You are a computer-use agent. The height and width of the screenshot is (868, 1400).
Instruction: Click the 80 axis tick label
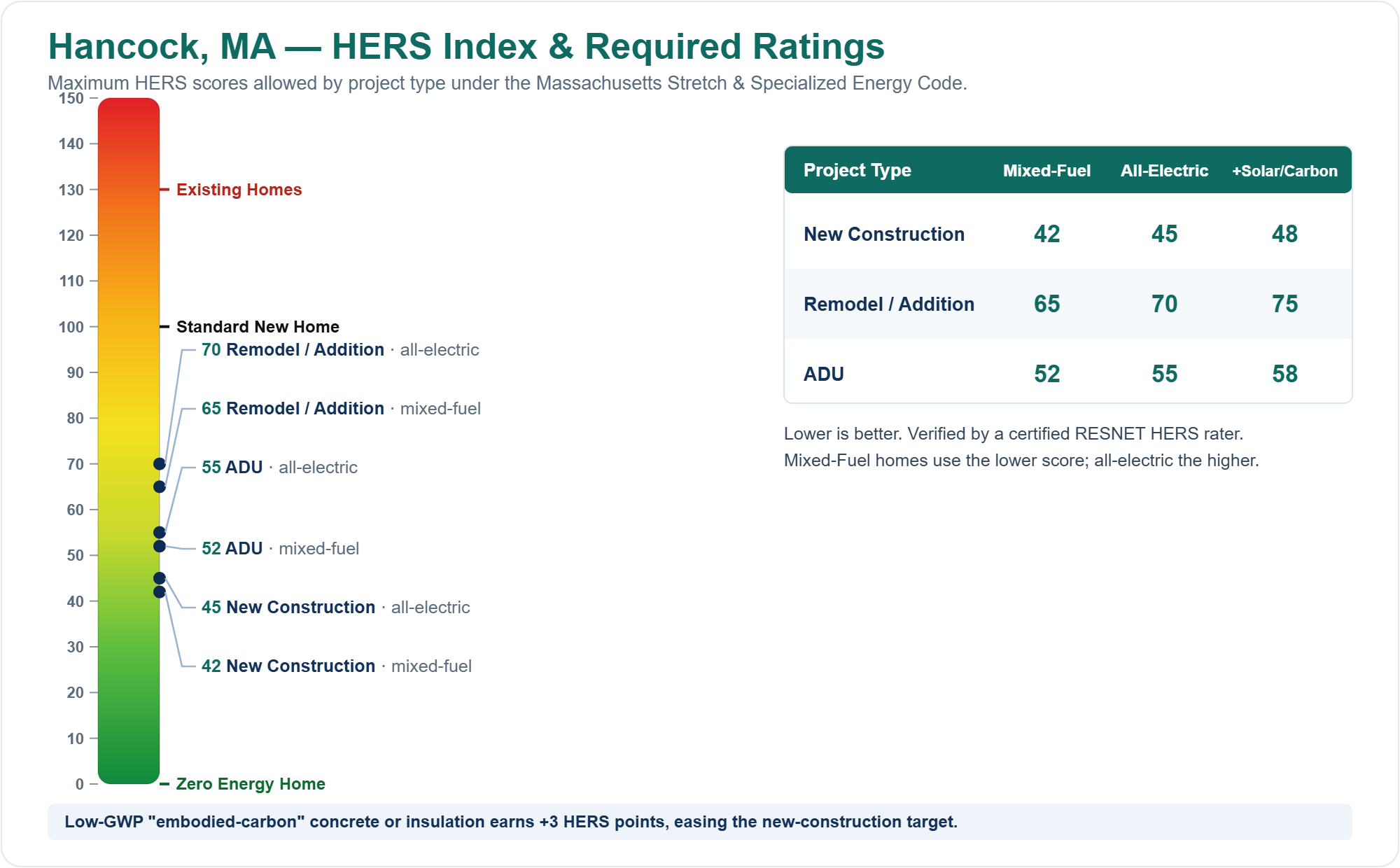[76, 419]
